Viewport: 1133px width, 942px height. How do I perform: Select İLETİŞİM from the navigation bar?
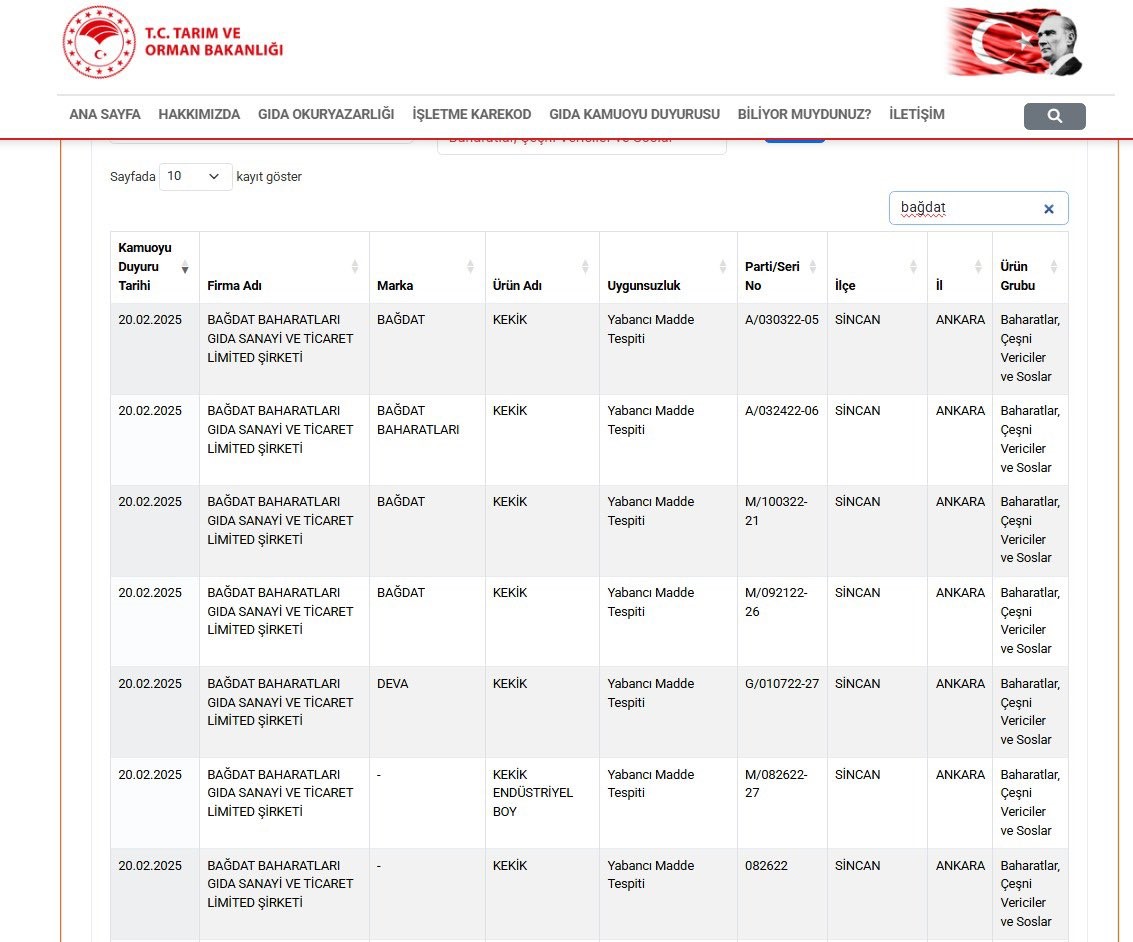pyautogui.click(x=915, y=114)
